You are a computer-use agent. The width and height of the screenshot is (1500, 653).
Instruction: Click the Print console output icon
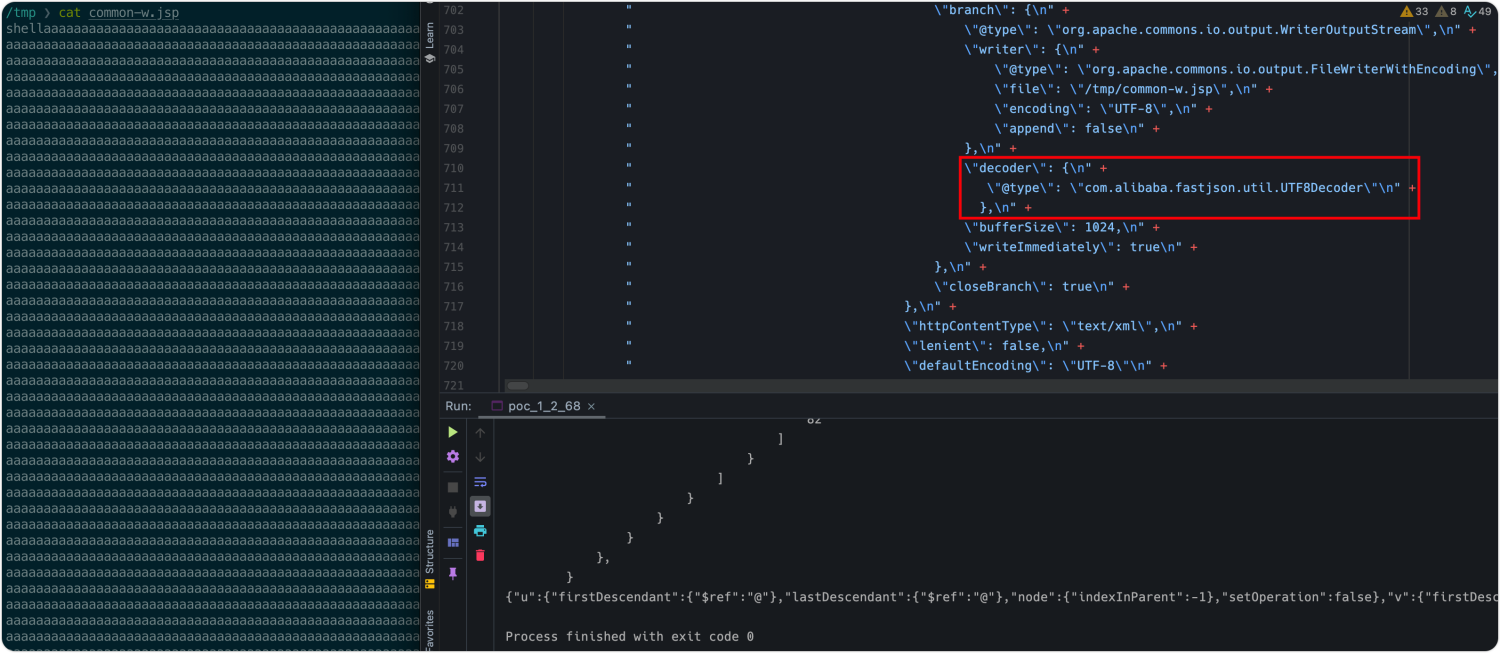480,531
